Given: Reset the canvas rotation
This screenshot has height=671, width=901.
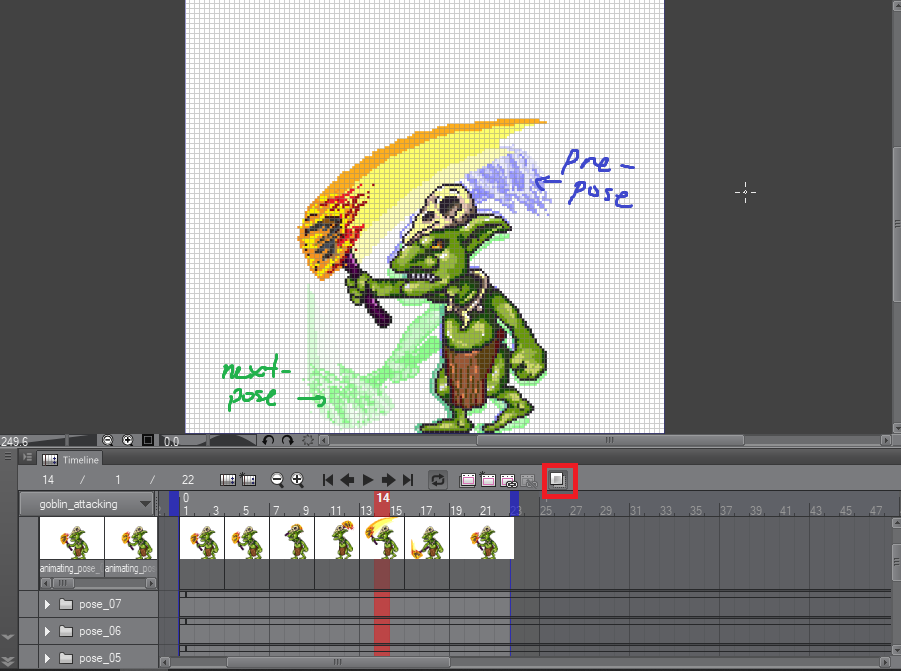Looking at the screenshot, I should click(x=308, y=441).
